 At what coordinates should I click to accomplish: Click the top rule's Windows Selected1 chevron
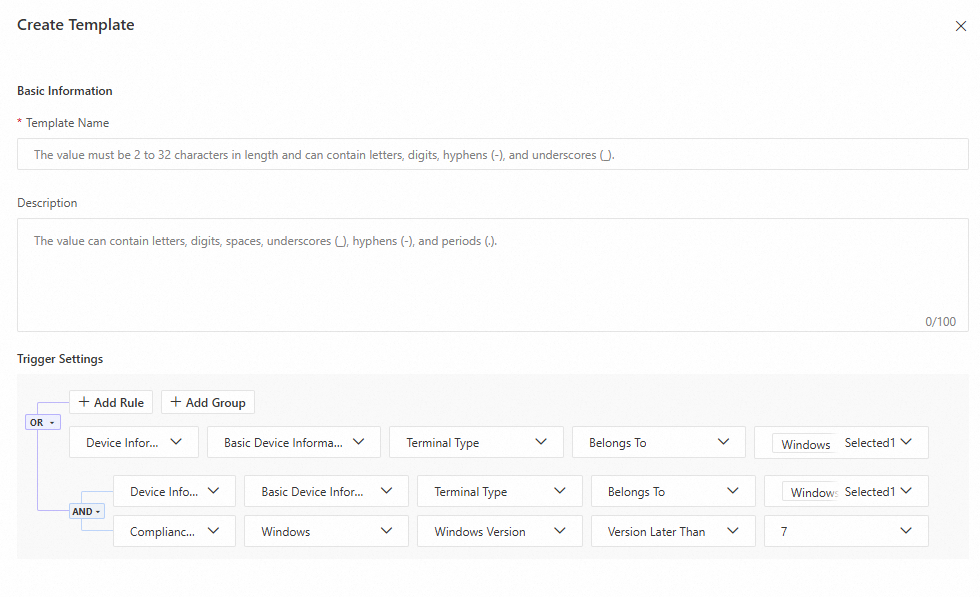point(906,442)
